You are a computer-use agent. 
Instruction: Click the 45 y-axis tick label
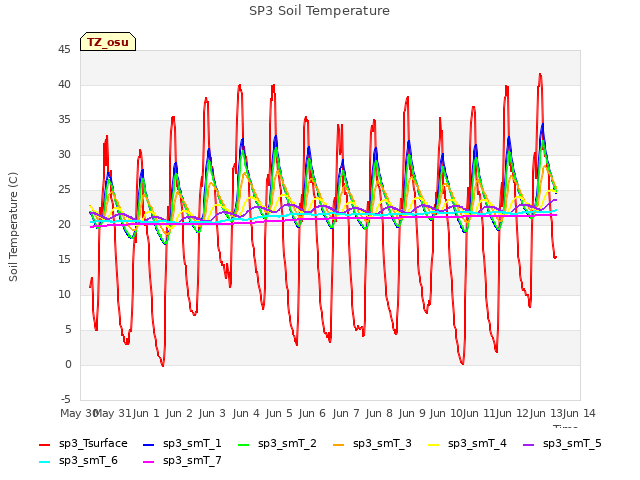[x=64, y=50]
